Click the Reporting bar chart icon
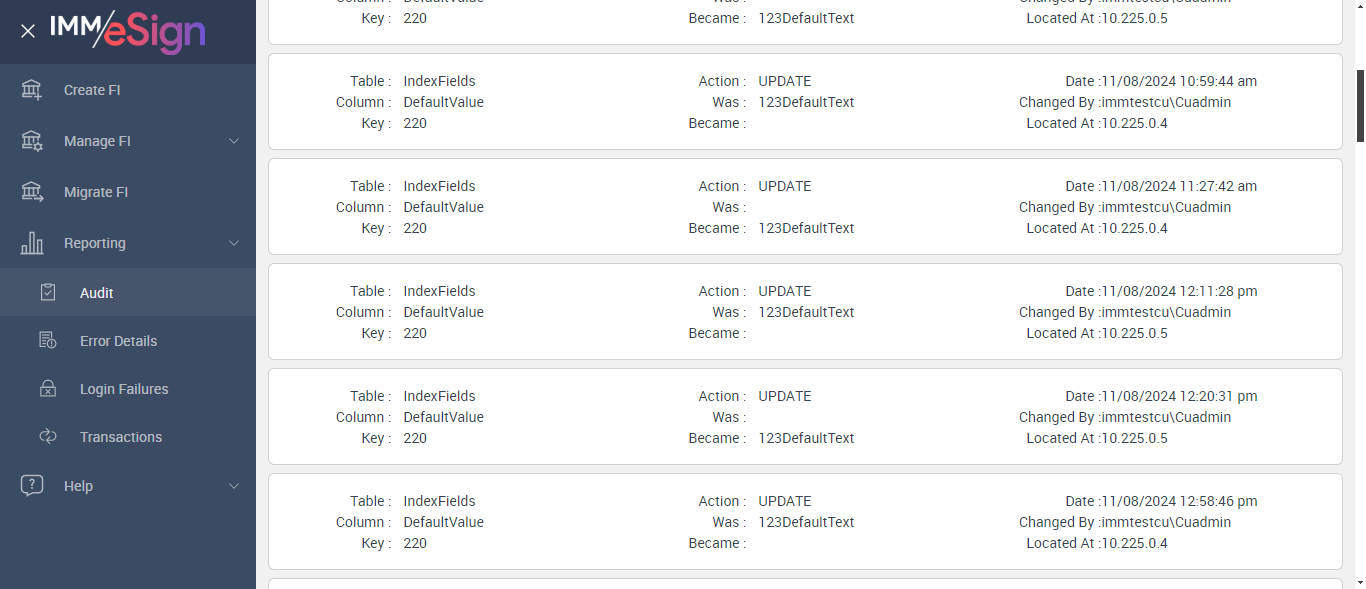 tap(32, 243)
